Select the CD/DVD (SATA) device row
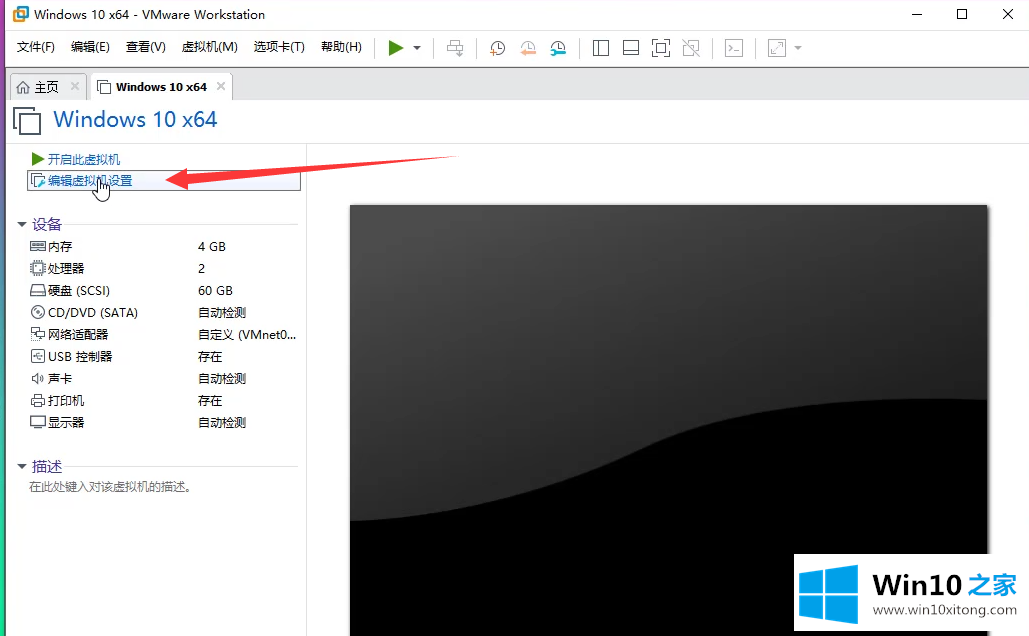 click(163, 312)
